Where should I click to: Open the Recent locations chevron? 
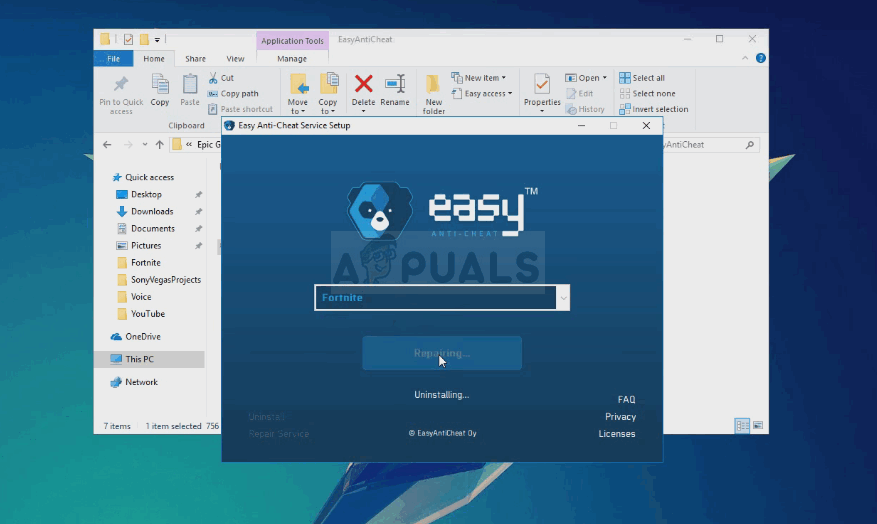144,145
